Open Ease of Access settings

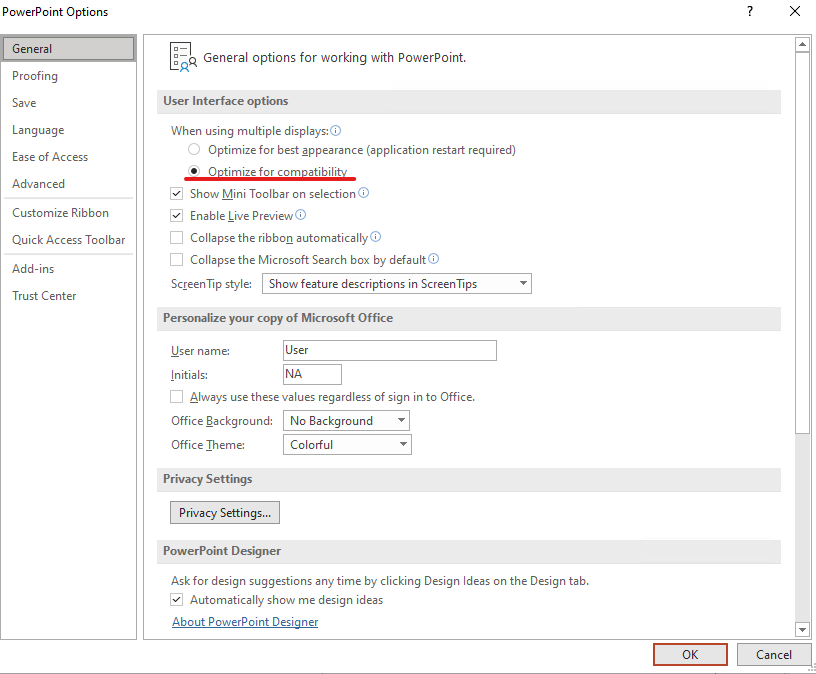(69, 157)
